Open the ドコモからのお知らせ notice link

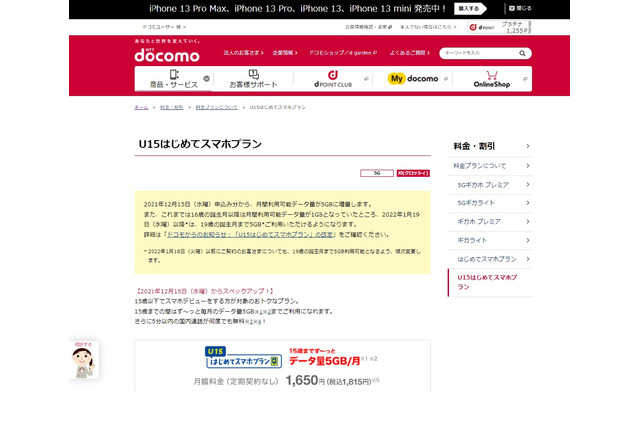[251, 235]
